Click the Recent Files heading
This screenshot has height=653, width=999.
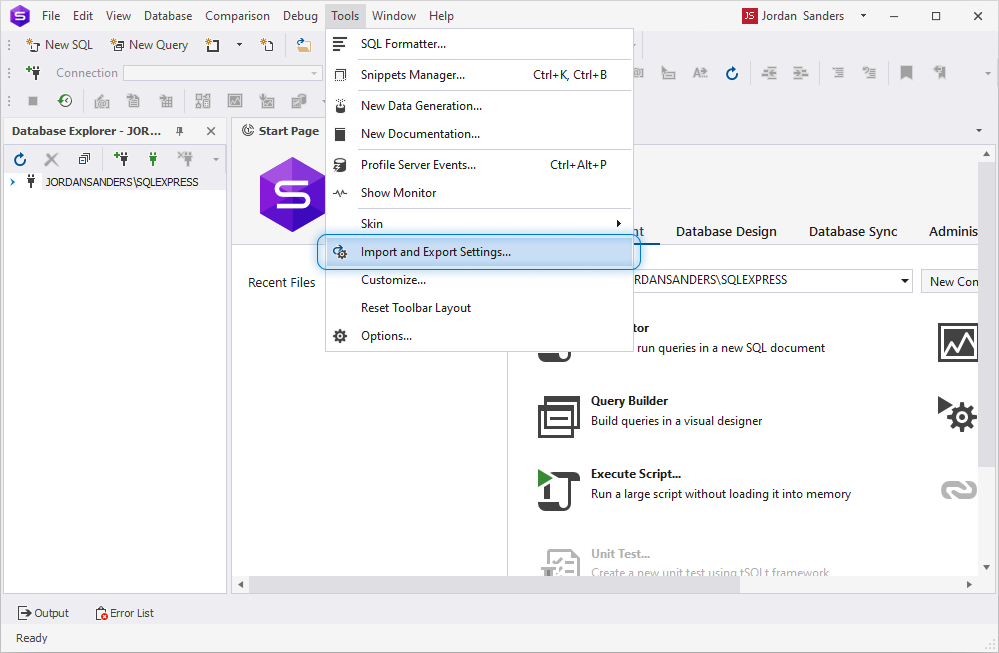tap(282, 282)
